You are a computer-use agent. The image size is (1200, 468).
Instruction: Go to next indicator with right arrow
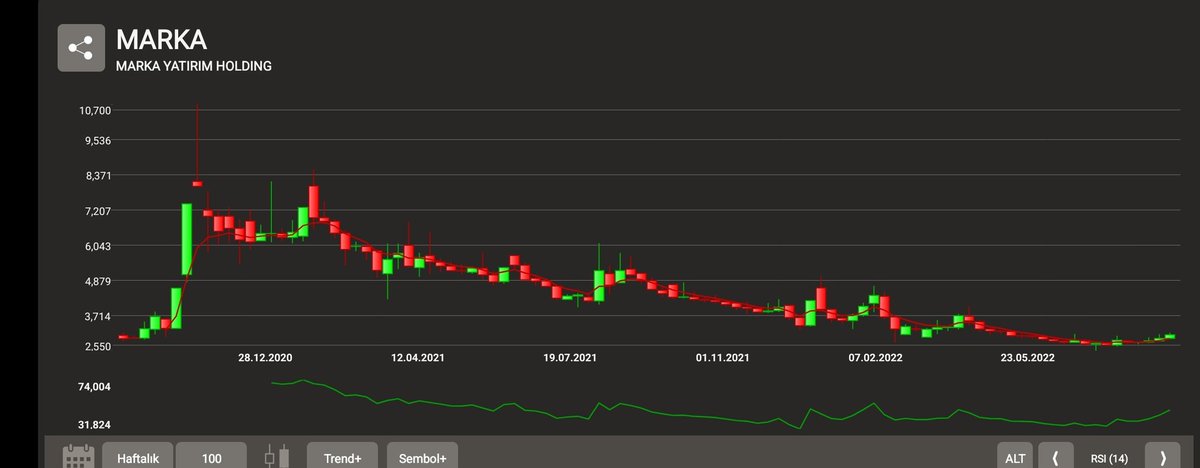click(1162, 457)
